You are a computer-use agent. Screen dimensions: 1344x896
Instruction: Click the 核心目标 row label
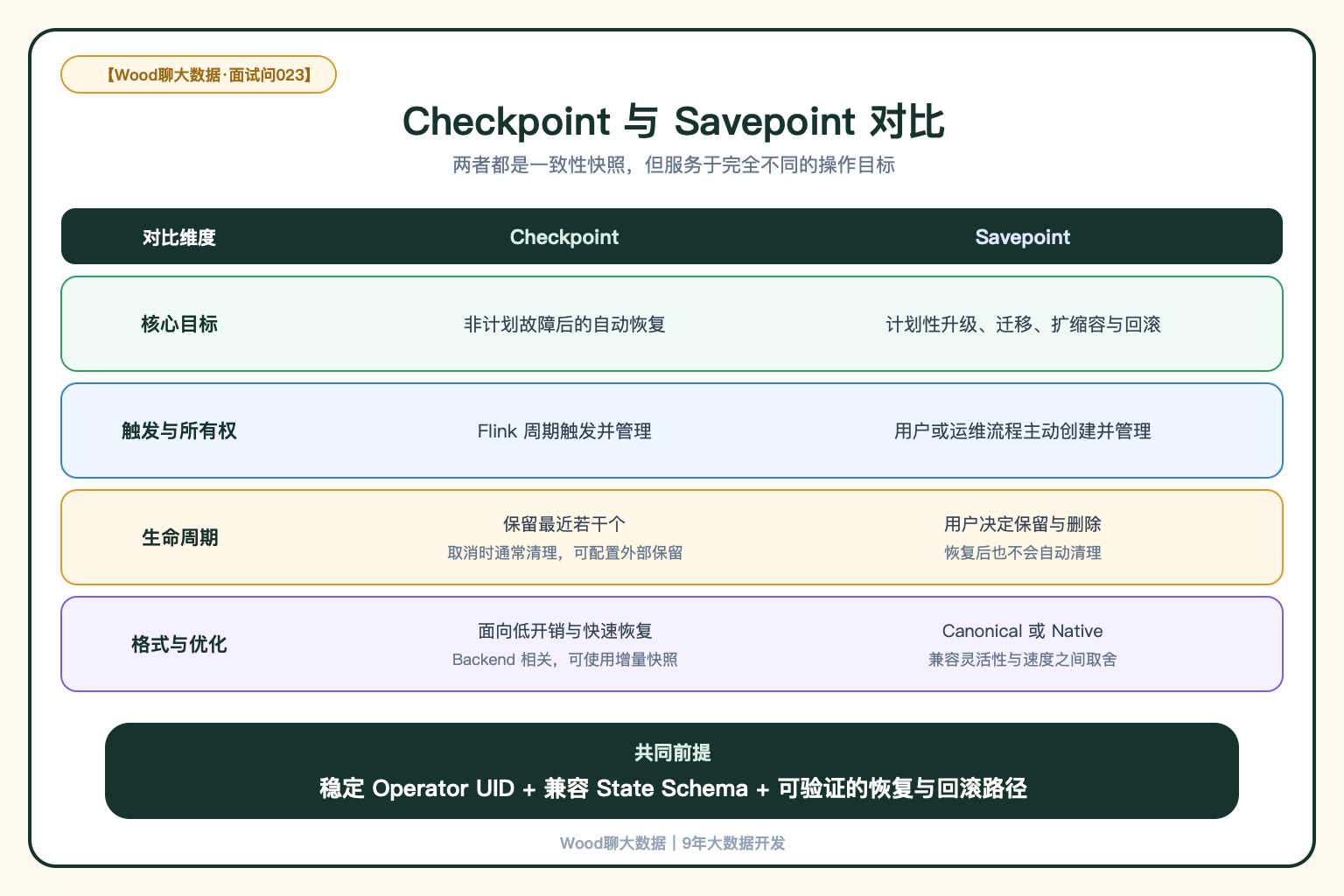tap(179, 325)
